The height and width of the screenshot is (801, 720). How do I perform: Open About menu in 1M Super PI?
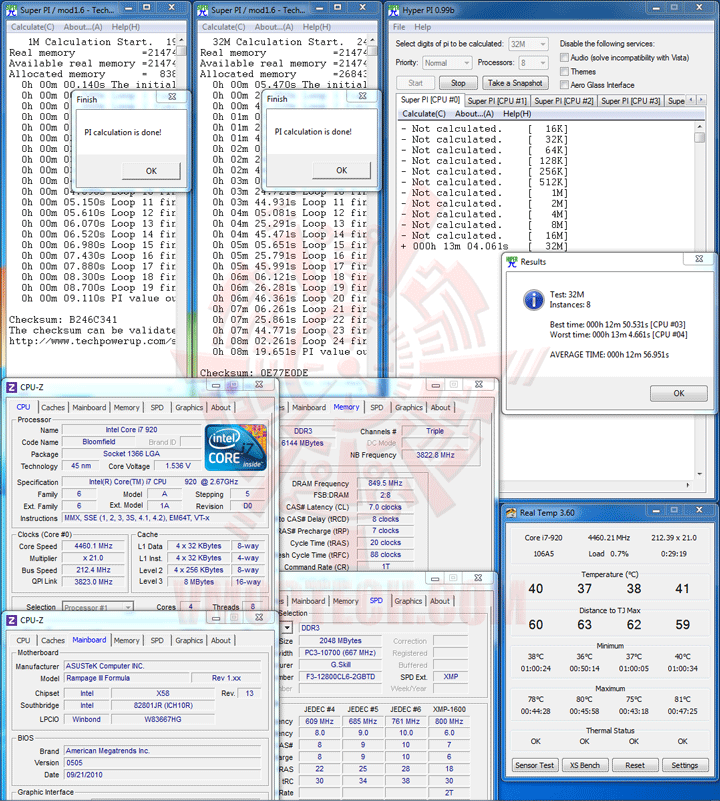[x=83, y=27]
